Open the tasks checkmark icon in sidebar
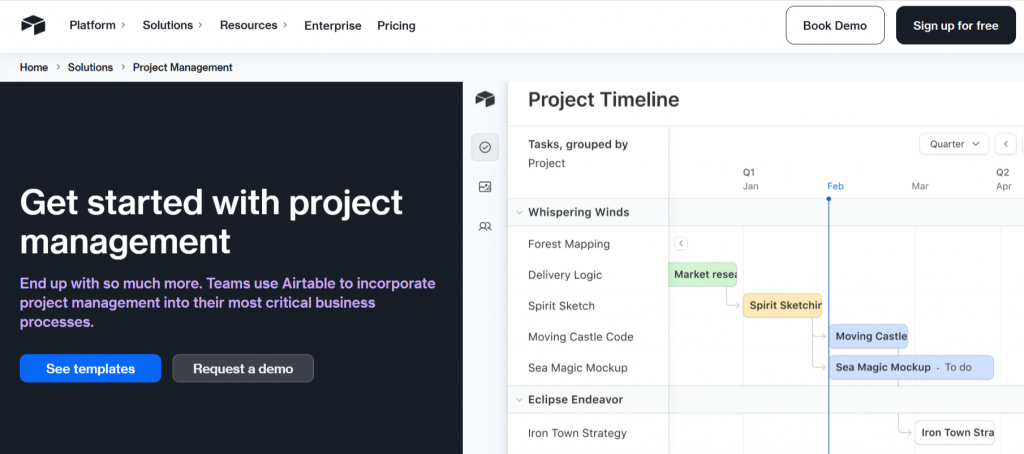This screenshot has width=1024, height=454. coord(485,148)
